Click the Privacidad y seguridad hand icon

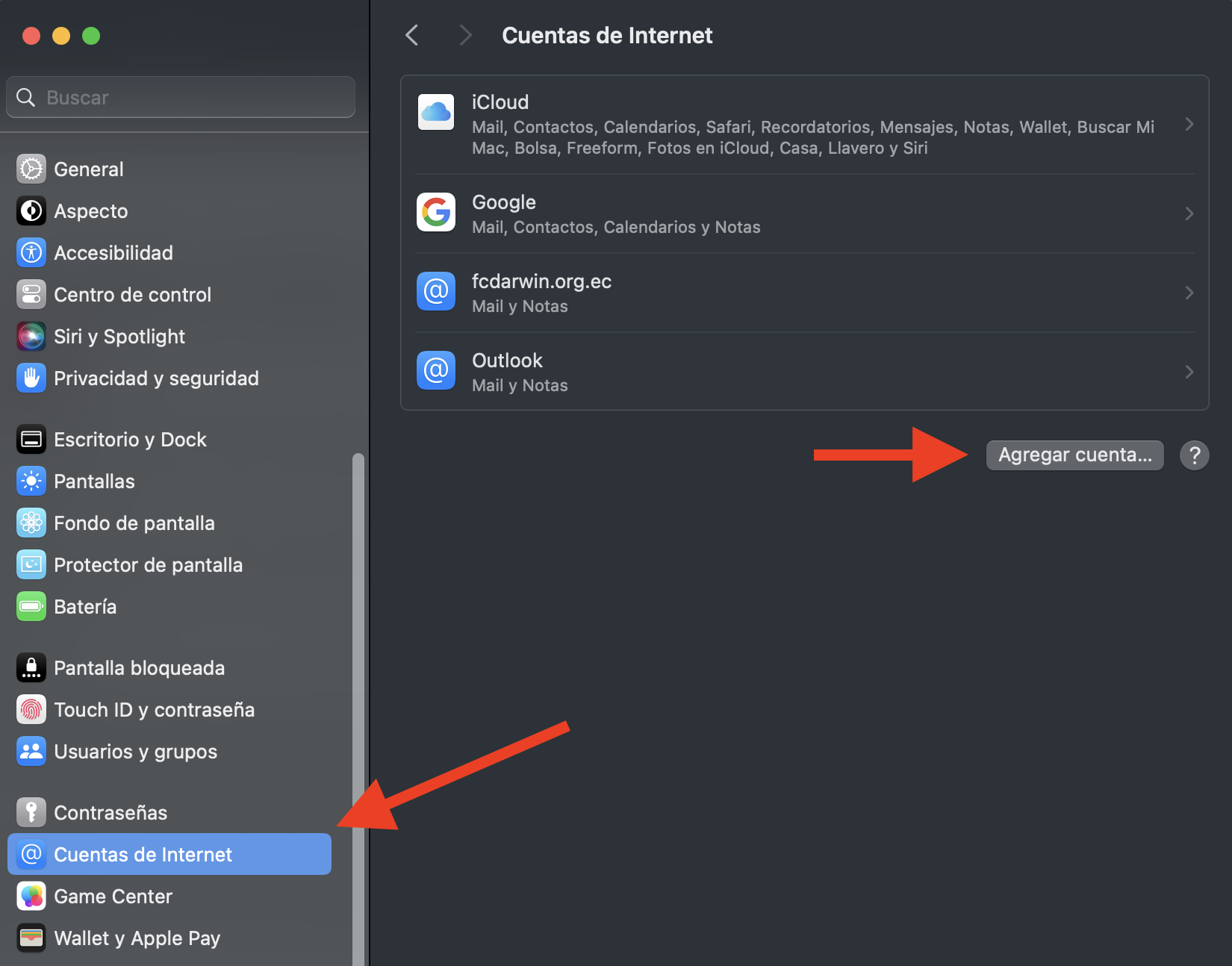(x=31, y=378)
